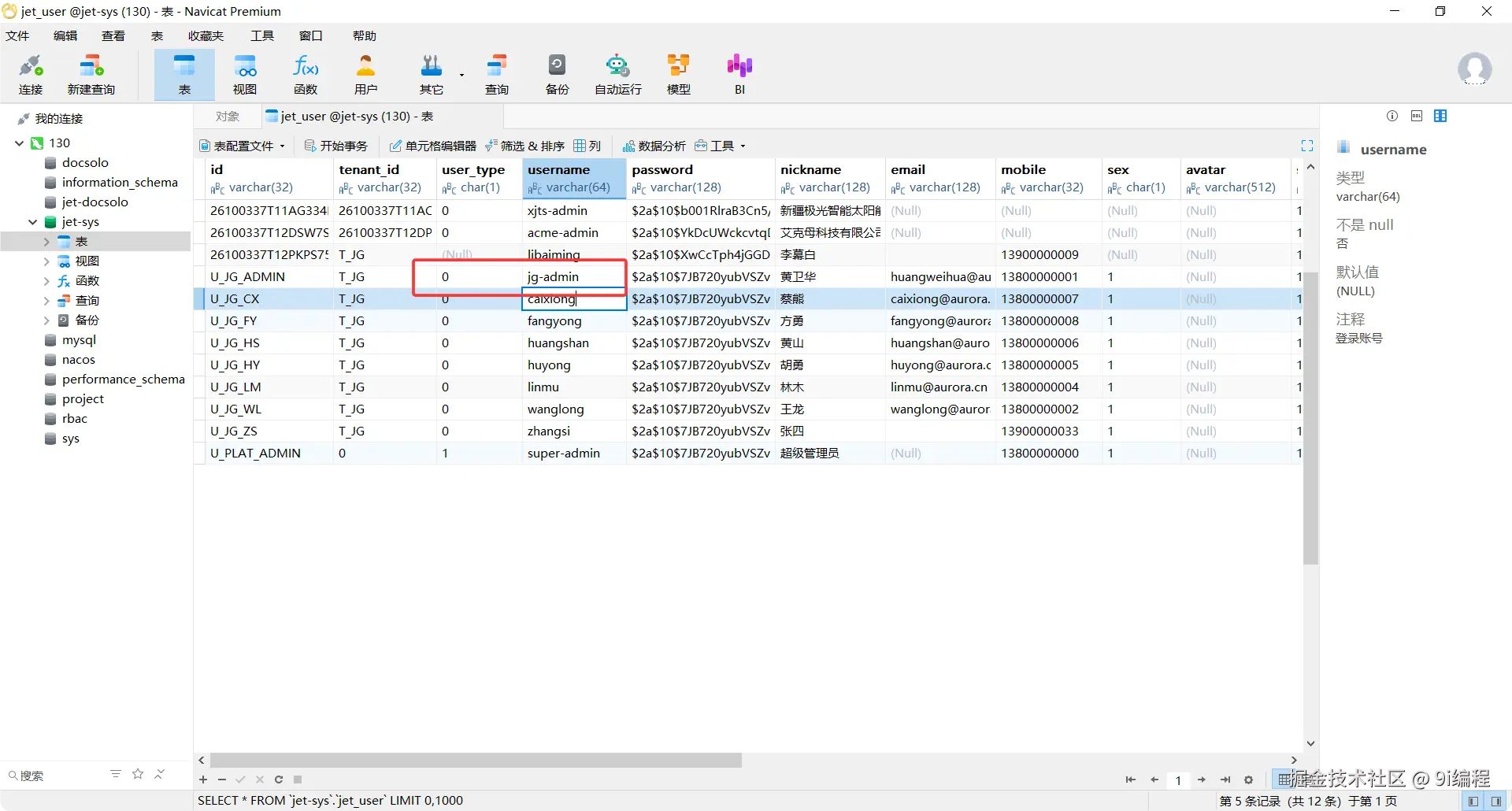
Task: Click the 查询 (Query) toolbar icon
Action: click(497, 75)
